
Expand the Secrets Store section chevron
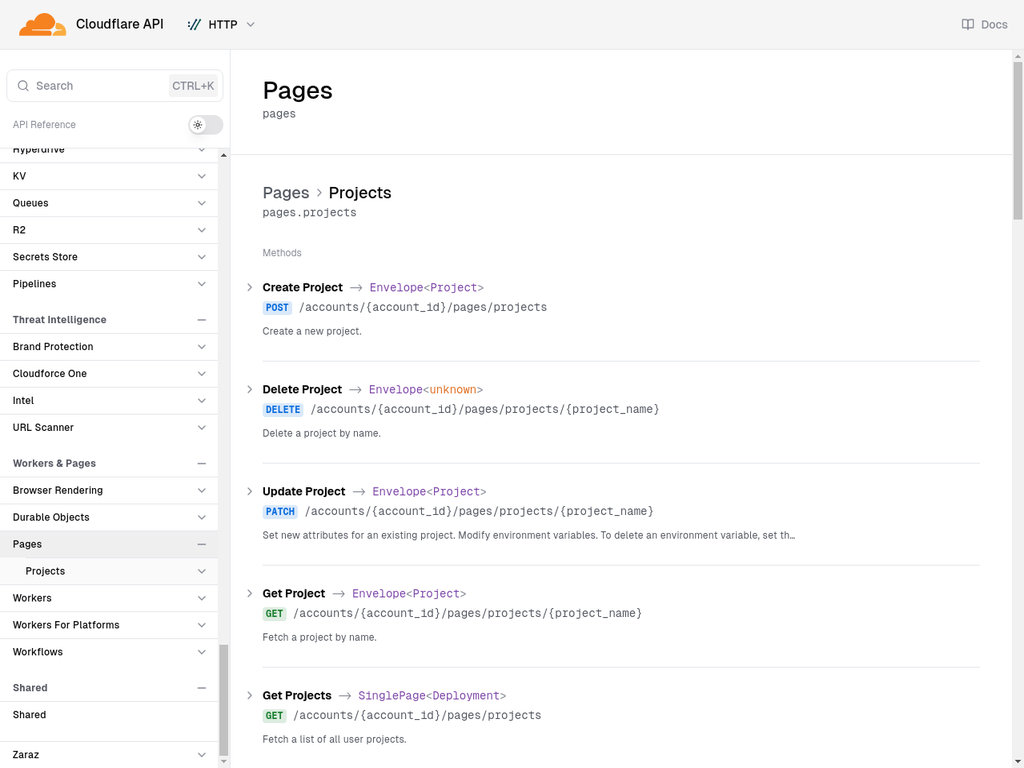pos(202,257)
